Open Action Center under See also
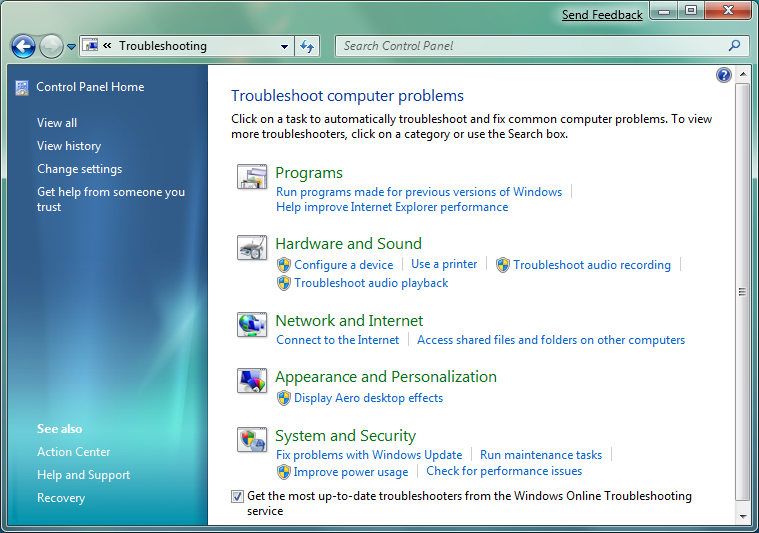 [74, 452]
